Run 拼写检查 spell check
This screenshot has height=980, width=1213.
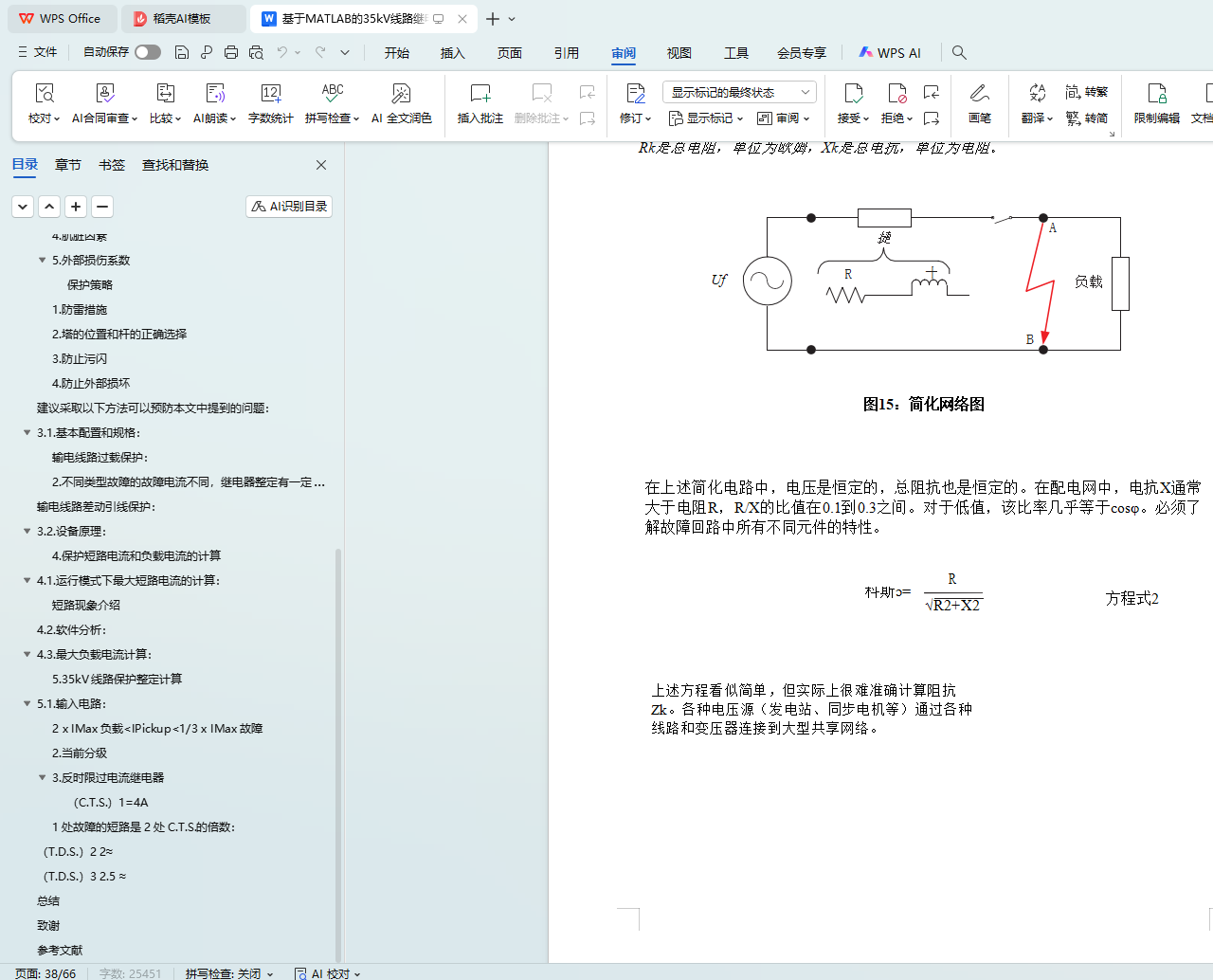333,104
